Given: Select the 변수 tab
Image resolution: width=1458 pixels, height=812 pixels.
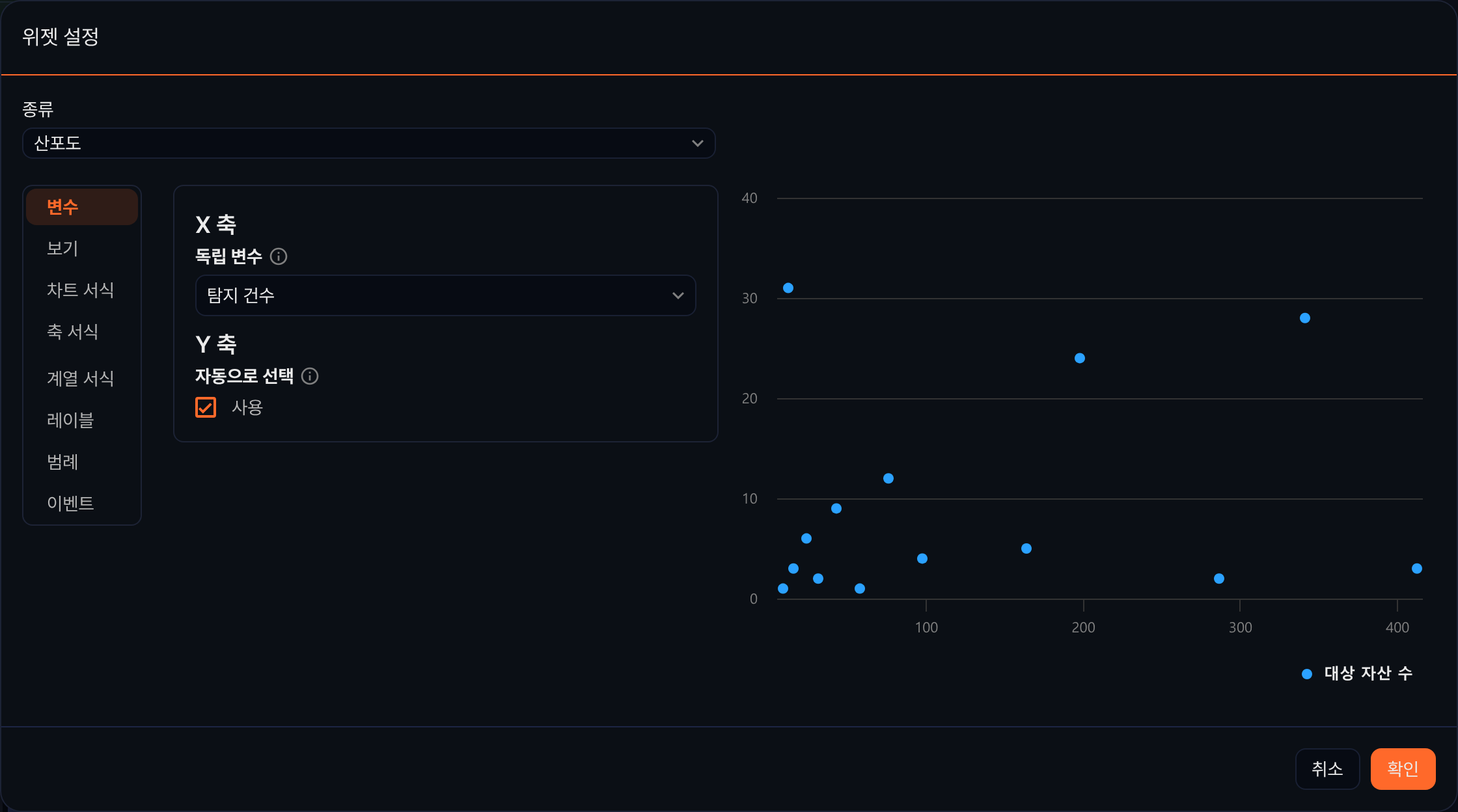Looking at the screenshot, I should (x=82, y=207).
